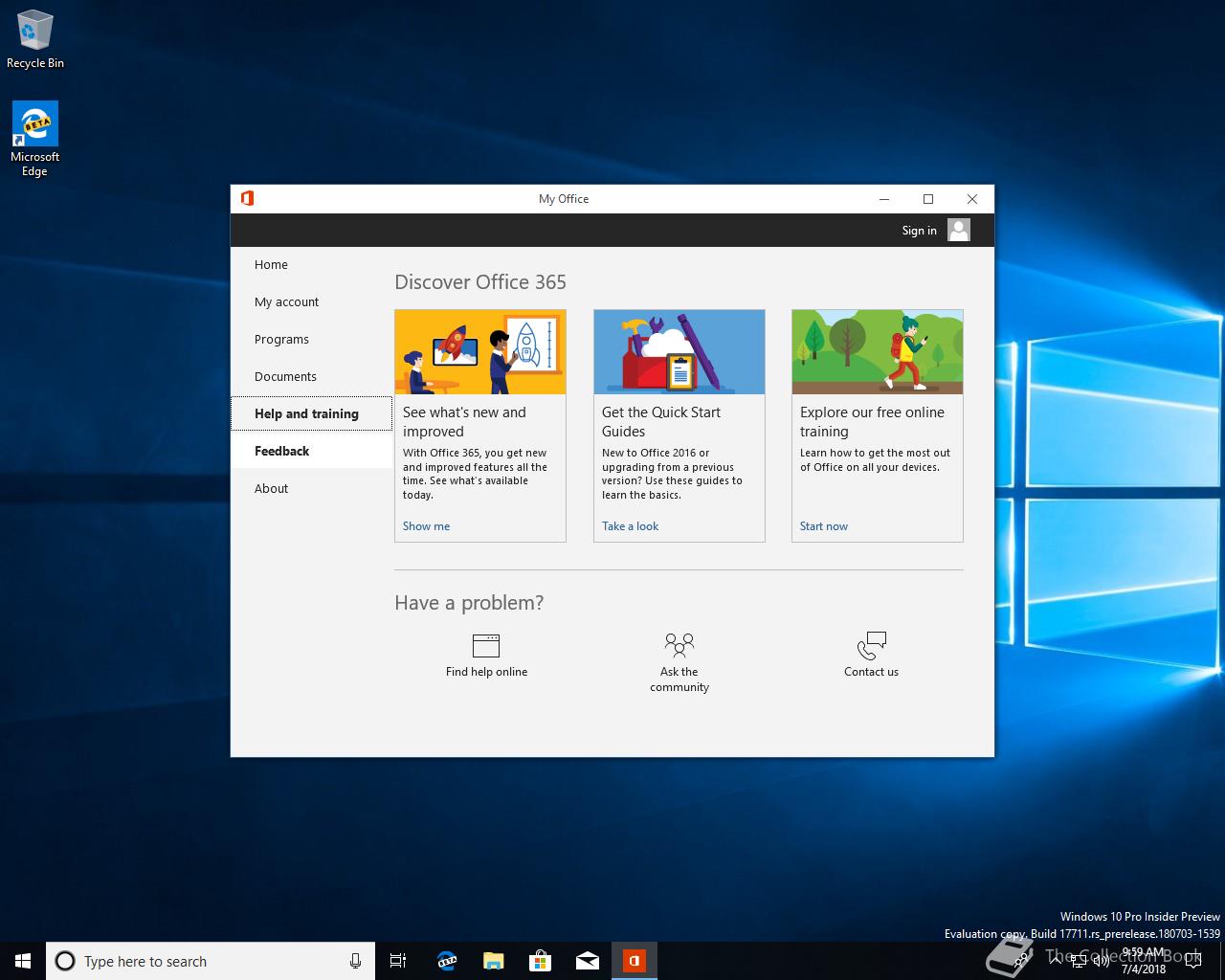This screenshot has height=980, width=1225.
Task: Click the Contact us phone icon
Action: pos(872,645)
